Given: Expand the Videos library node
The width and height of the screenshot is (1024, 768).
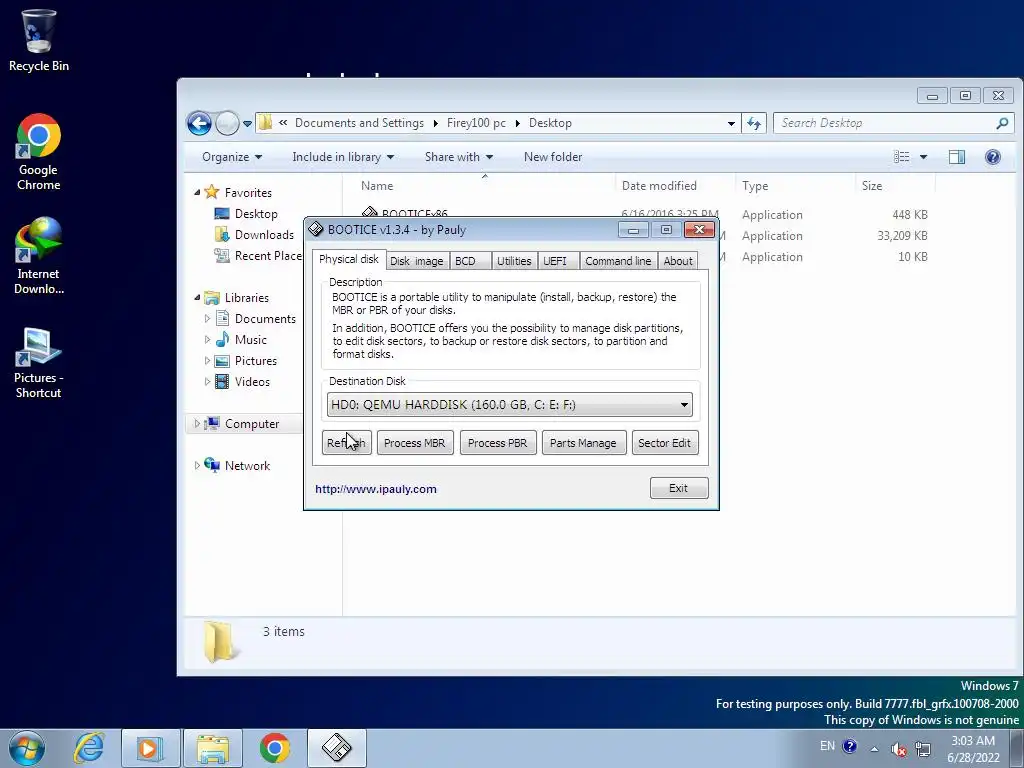Looking at the screenshot, I should point(207,381).
